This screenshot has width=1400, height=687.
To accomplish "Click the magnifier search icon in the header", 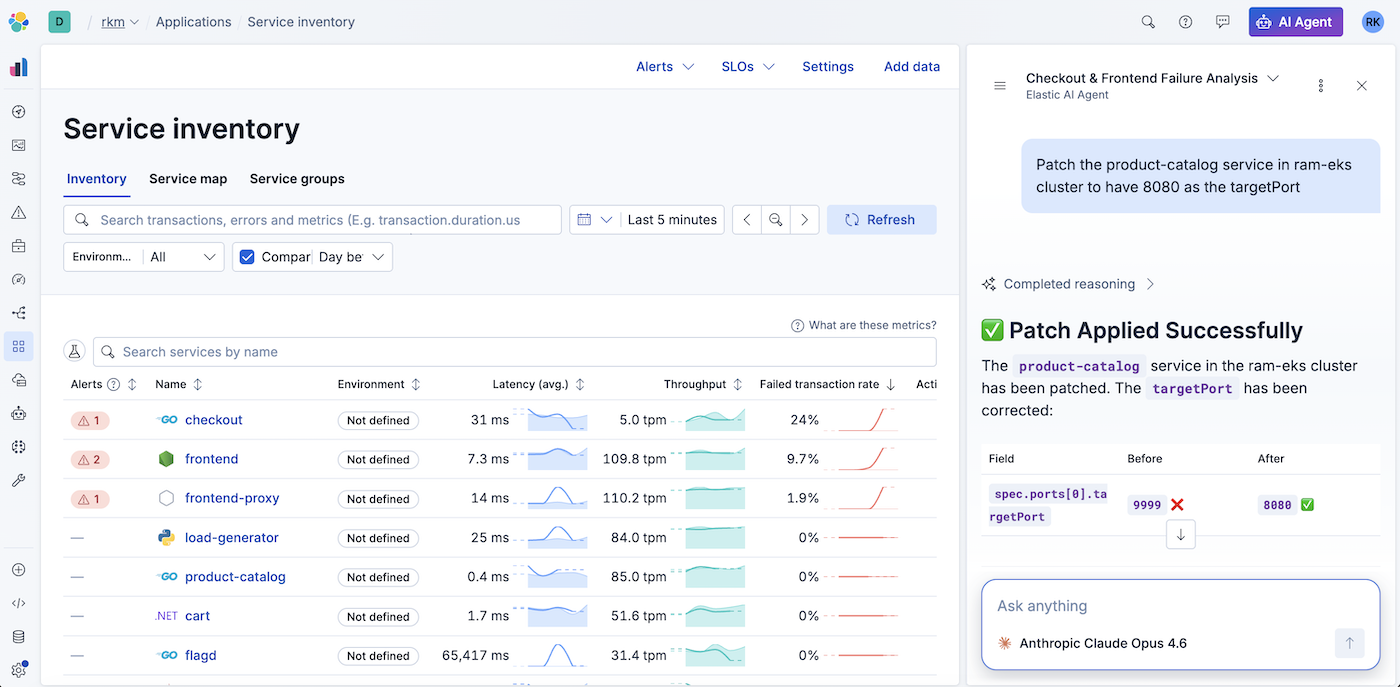I will (x=1148, y=22).
